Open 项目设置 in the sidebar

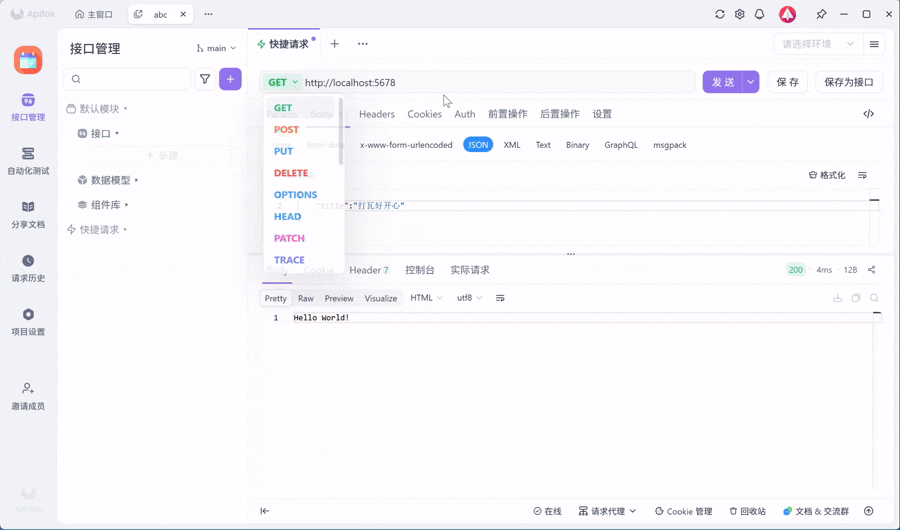(28, 322)
